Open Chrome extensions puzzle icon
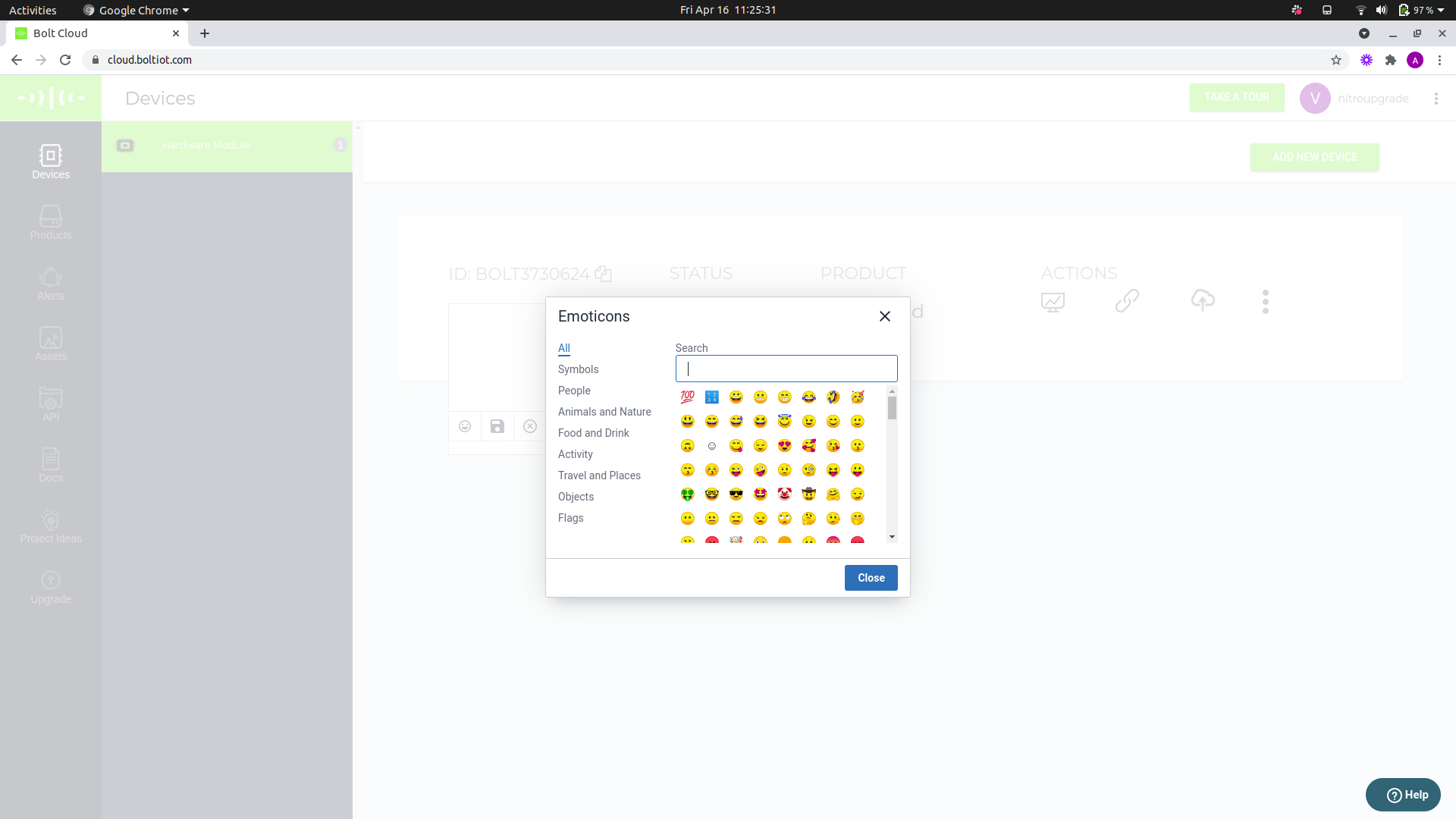 pos(1390,60)
